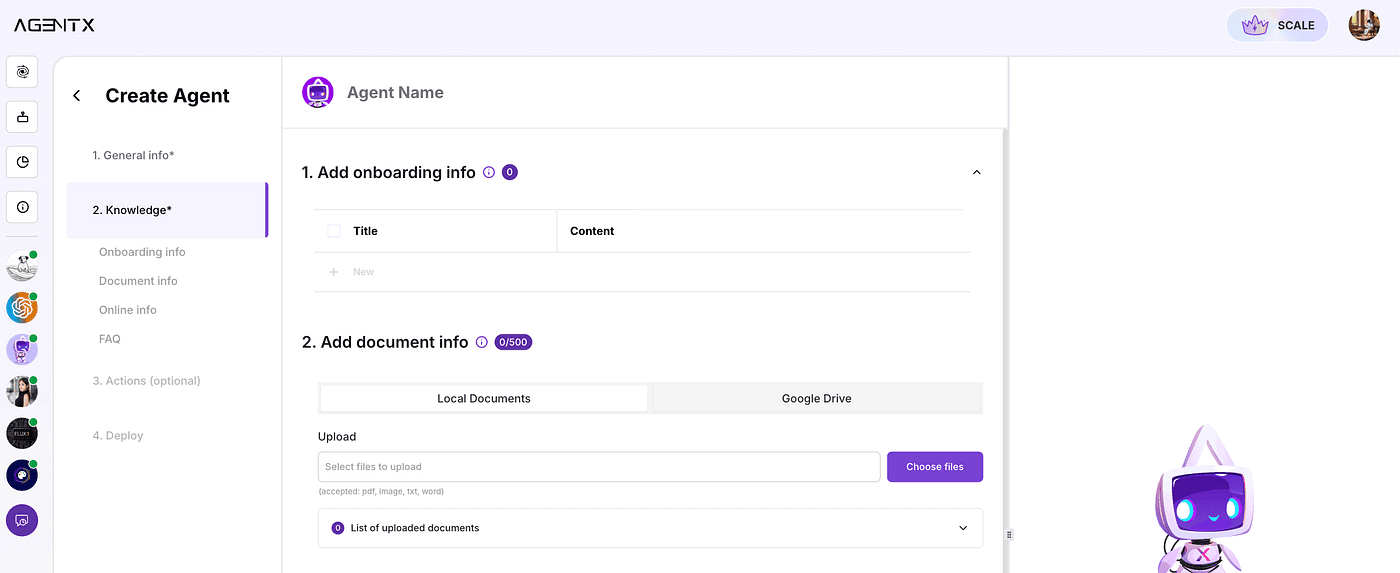Click the spiral icon in left sidebar

tap(22, 72)
